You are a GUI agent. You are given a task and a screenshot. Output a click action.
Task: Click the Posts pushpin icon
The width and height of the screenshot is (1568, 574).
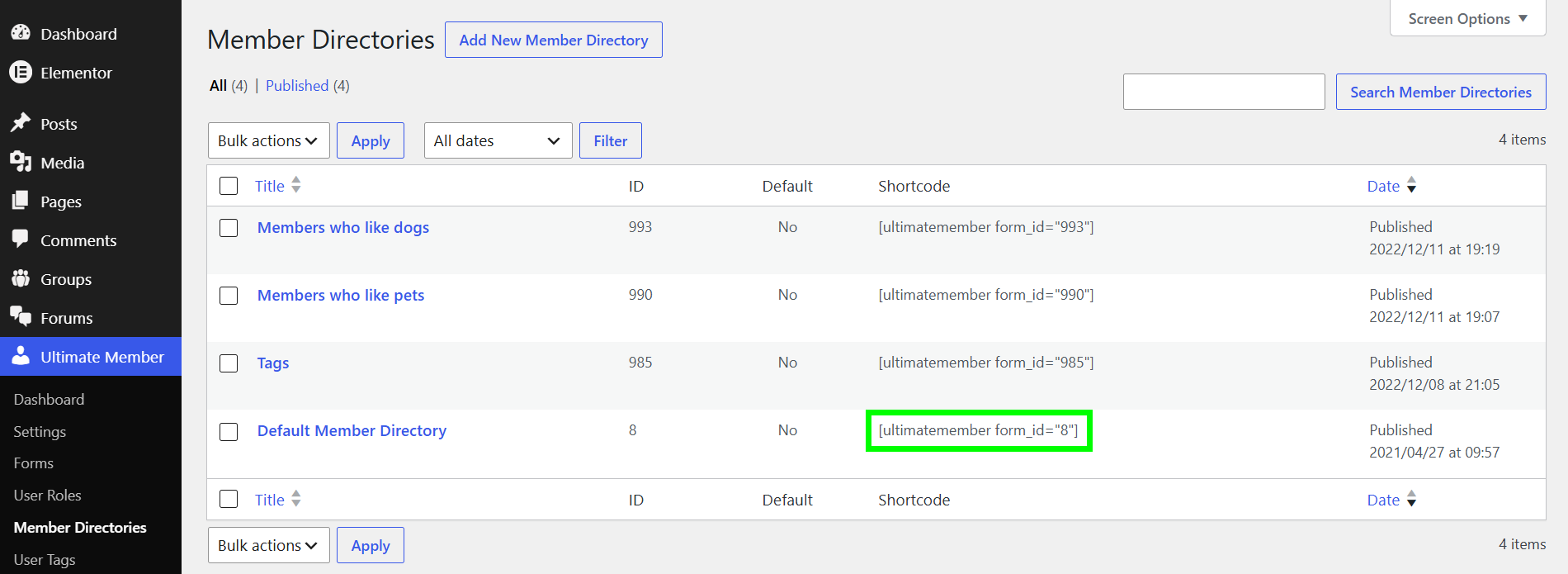pos(21,123)
